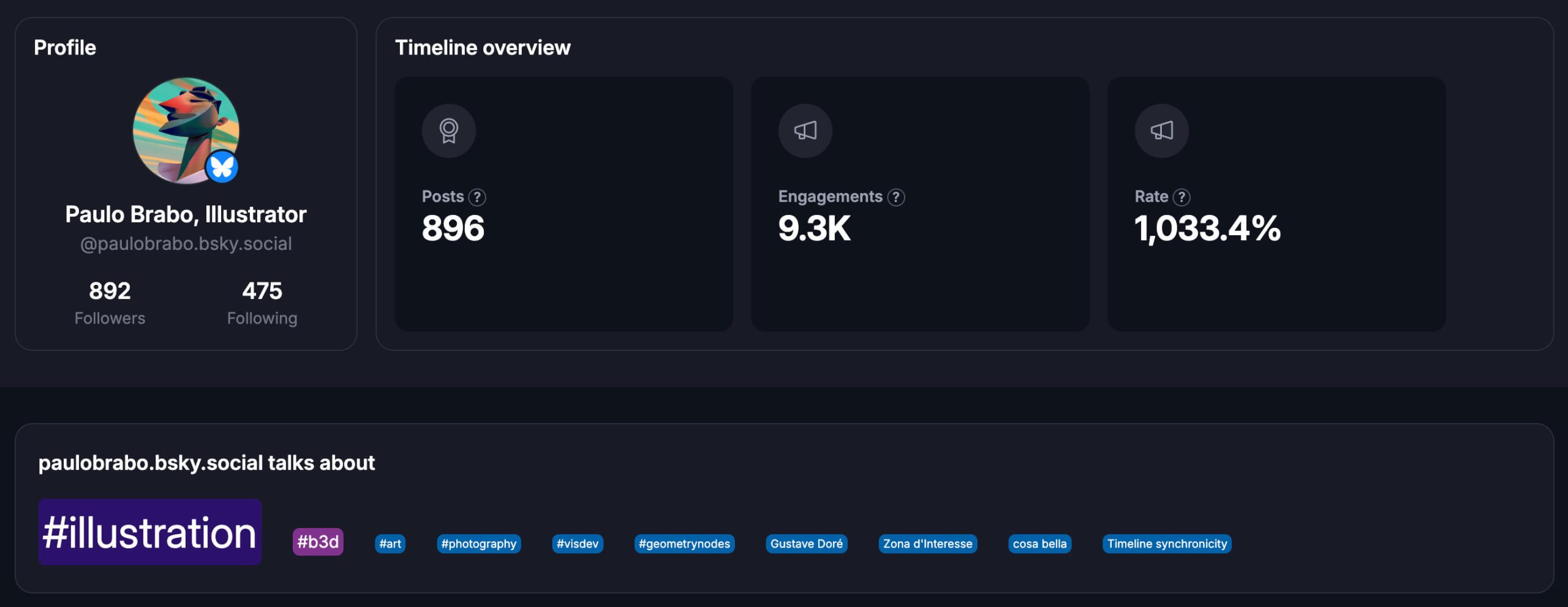Viewport: 1568px width, 607px height.
Task: Open the Engagements help question mark
Action: point(895,197)
